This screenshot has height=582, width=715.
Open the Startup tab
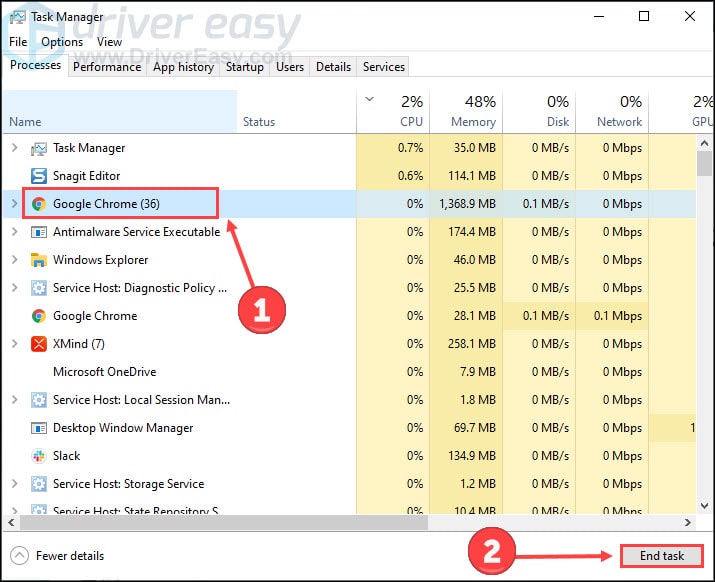tap(245, 67)
